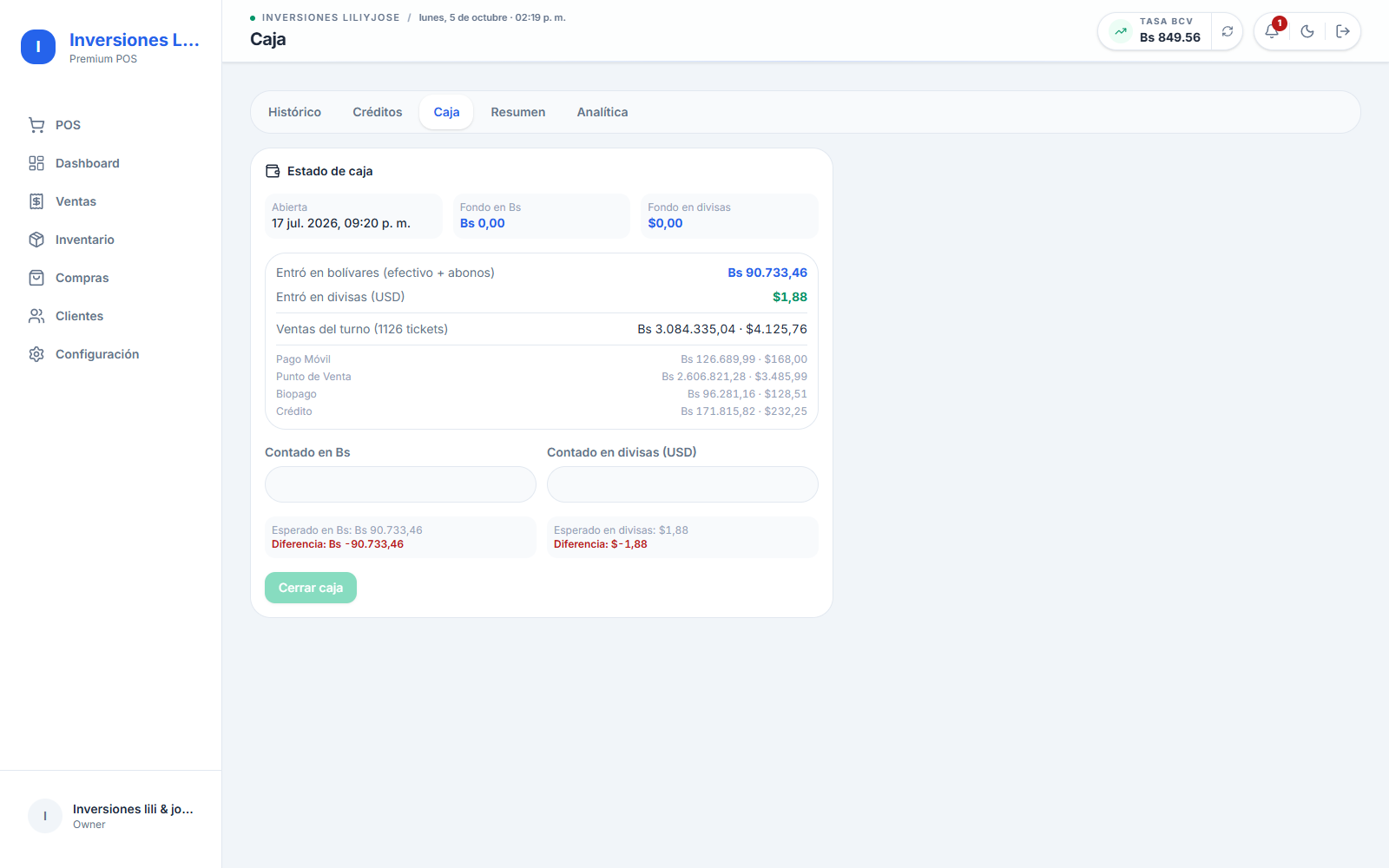Refresh the Tasa BCV exchange rate
The image size is (1389, 868).
[x=1228, y=31]
